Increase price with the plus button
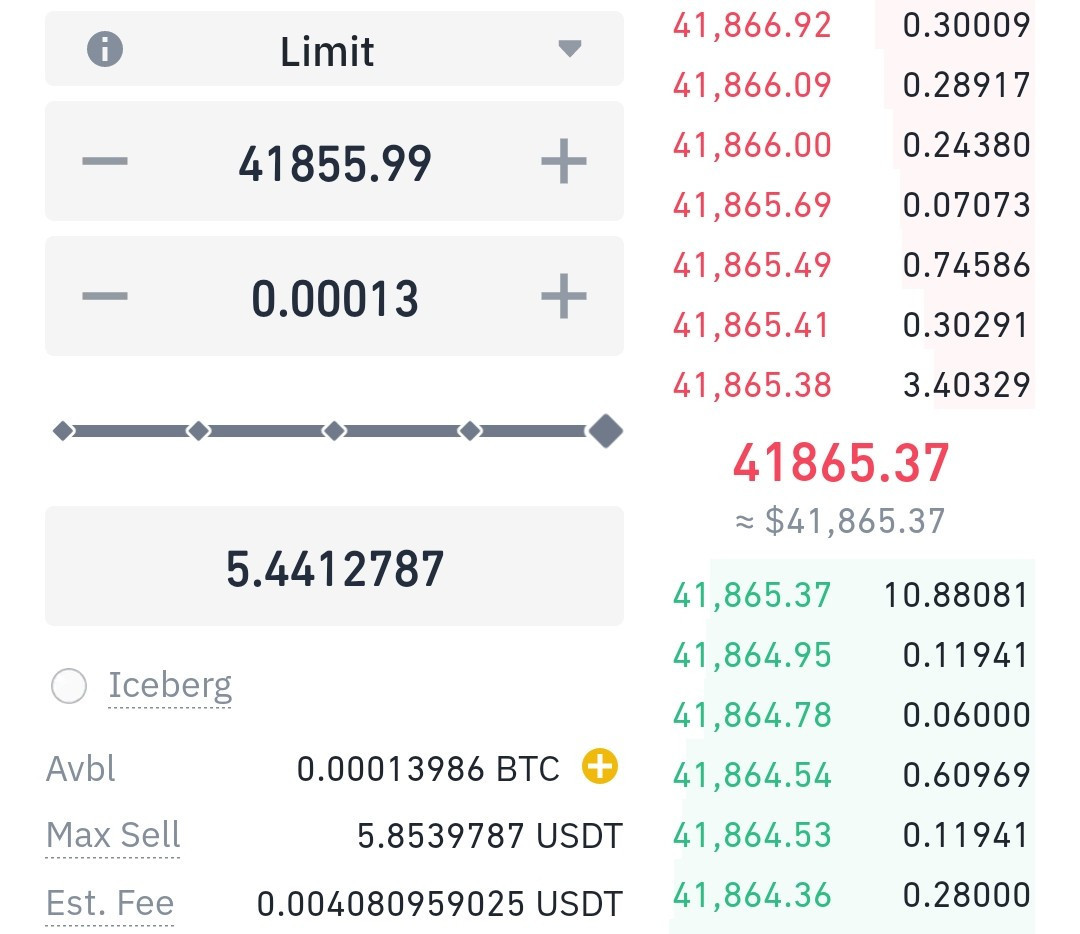Screen dimensions: 1080x934 click(563, 161)
